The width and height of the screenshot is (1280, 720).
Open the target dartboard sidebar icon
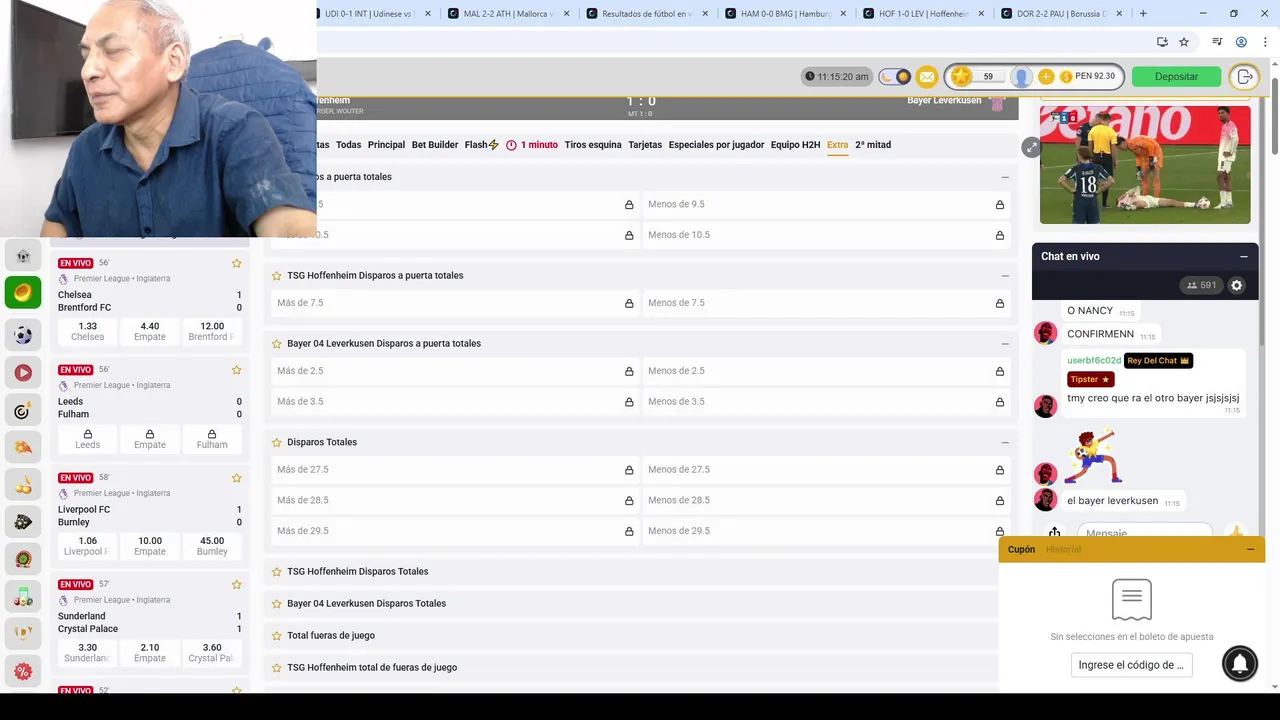[x=23, y=410]
